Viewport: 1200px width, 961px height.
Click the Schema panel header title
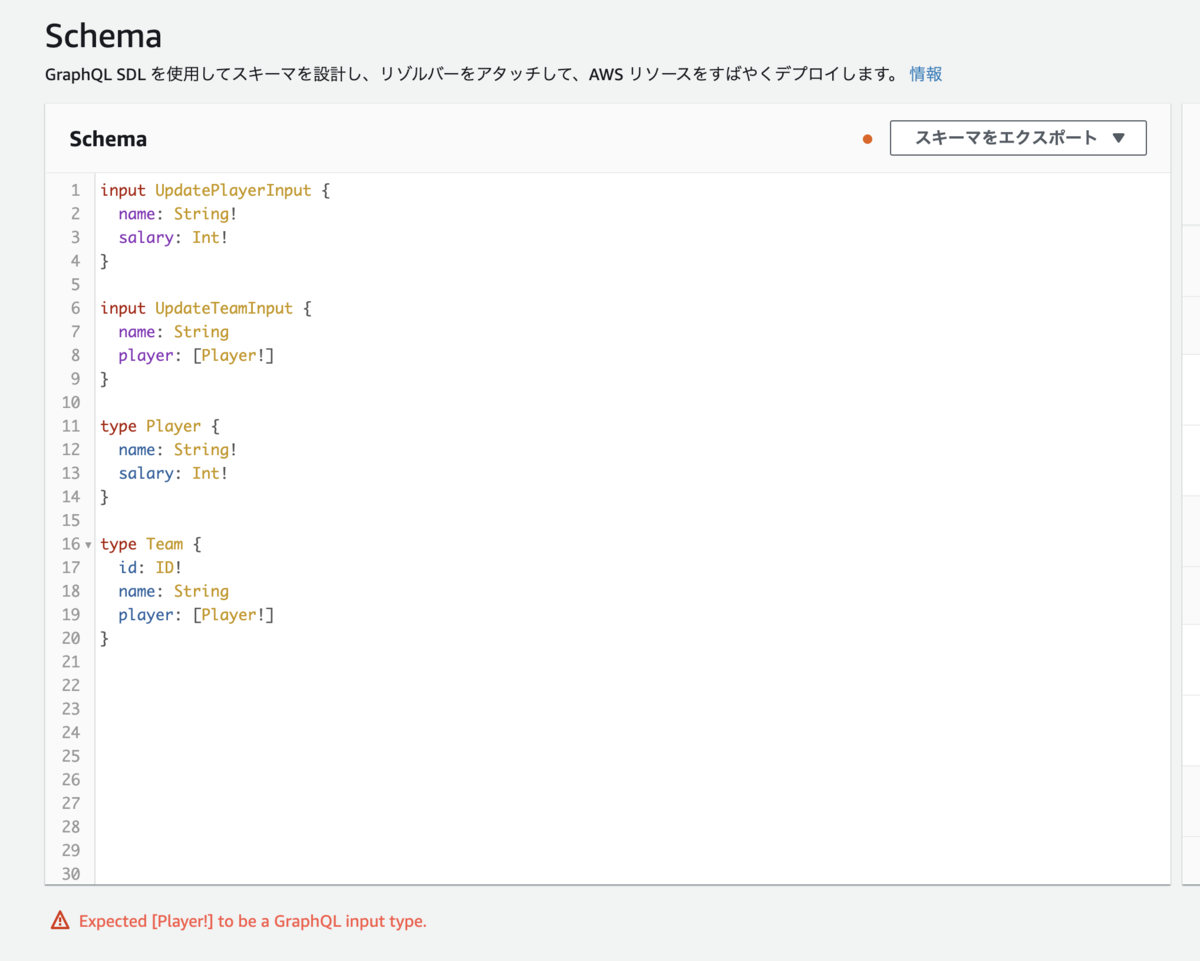pyautogui.click(x=108, y=139)
